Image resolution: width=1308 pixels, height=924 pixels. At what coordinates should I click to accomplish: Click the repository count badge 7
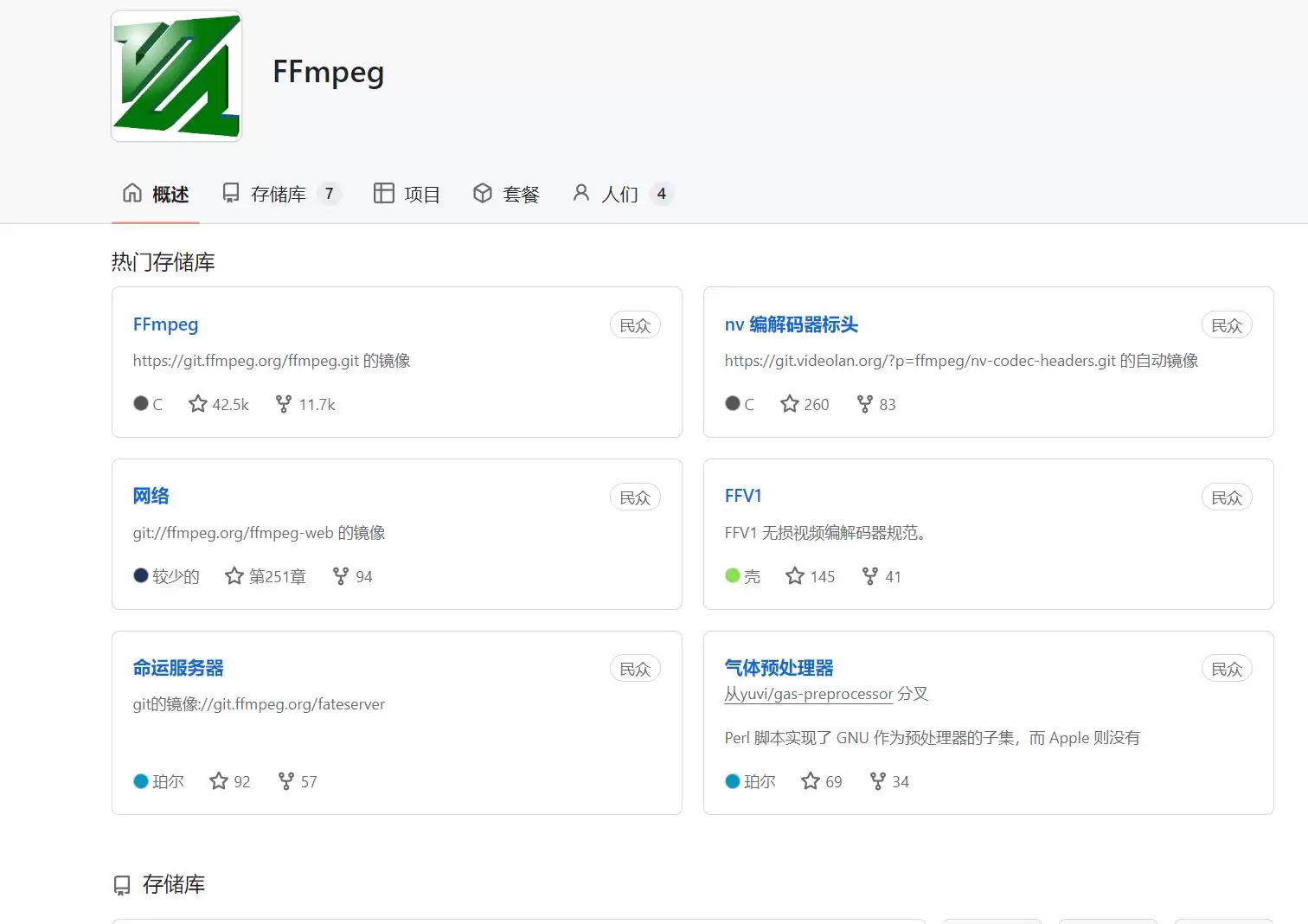(x=329, y=194)
